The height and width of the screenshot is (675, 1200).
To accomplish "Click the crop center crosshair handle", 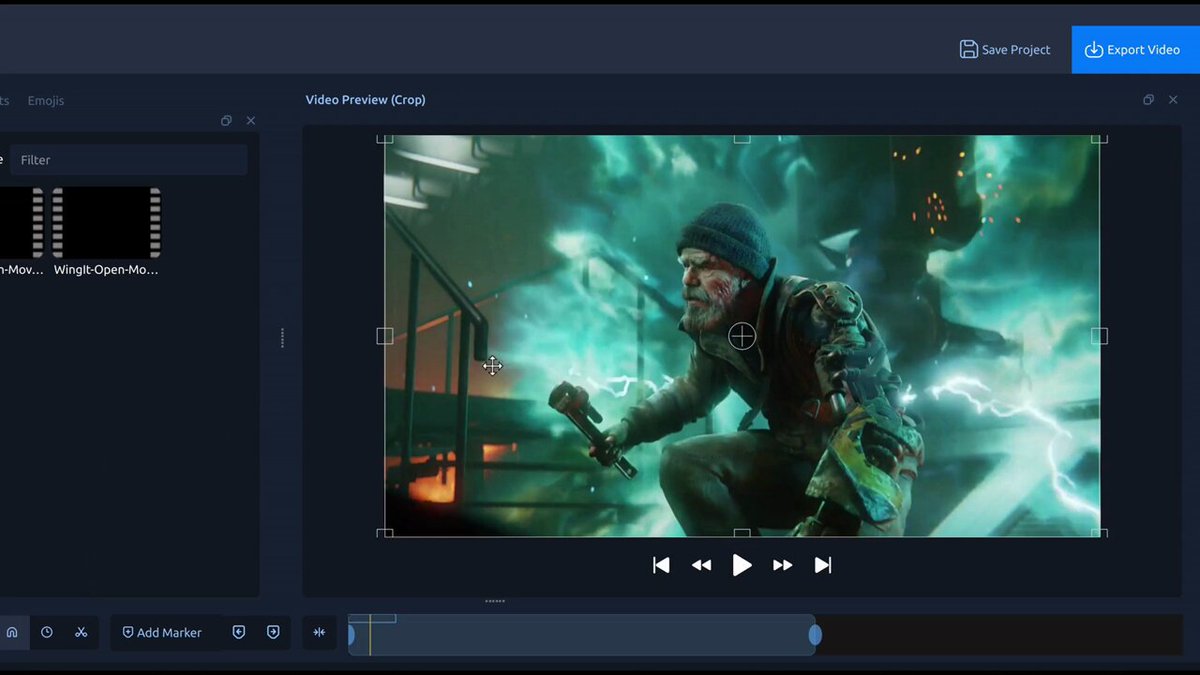I will point(742,336).
